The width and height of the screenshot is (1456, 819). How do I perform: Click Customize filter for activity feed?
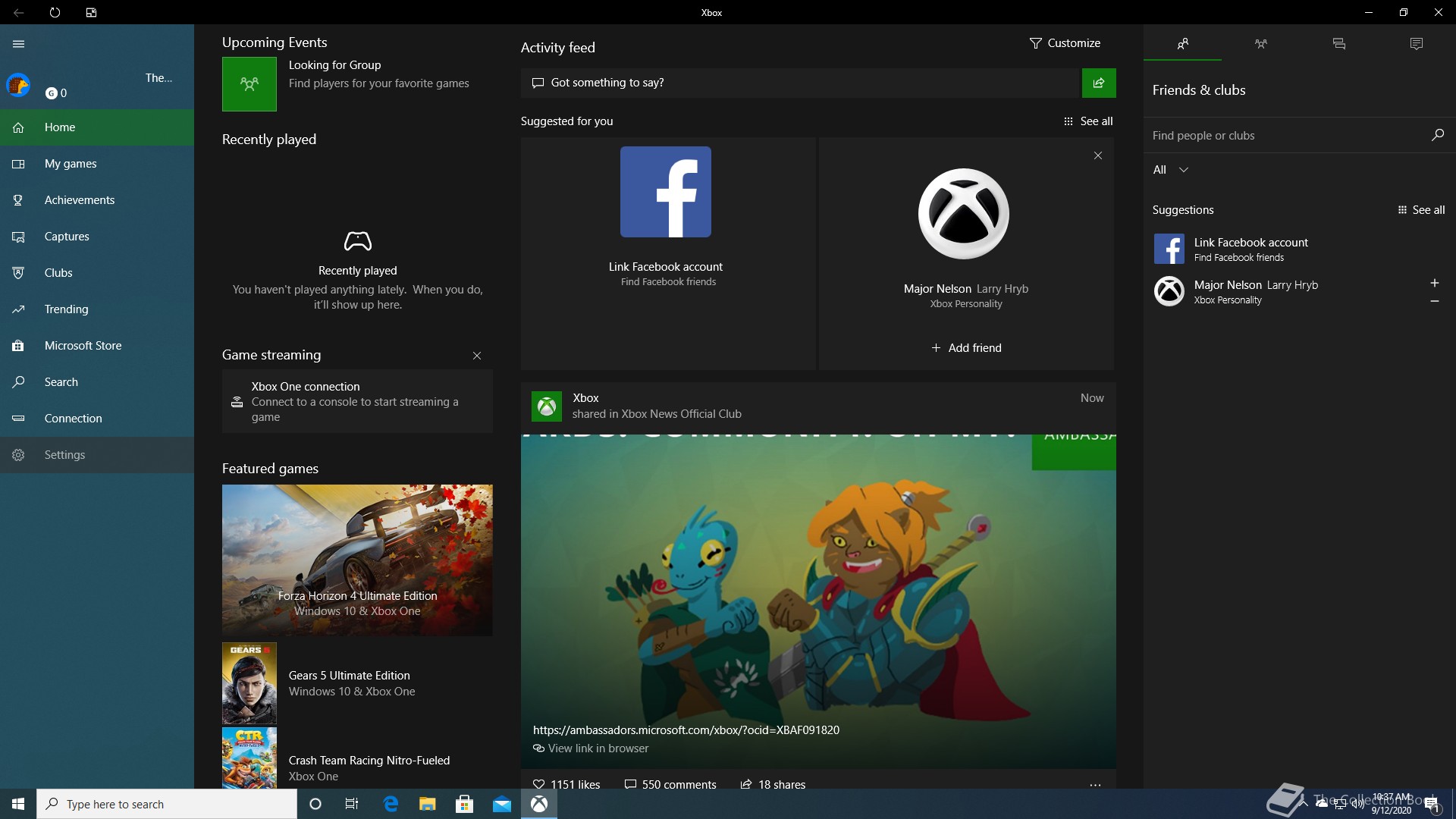coord(1065,43)
